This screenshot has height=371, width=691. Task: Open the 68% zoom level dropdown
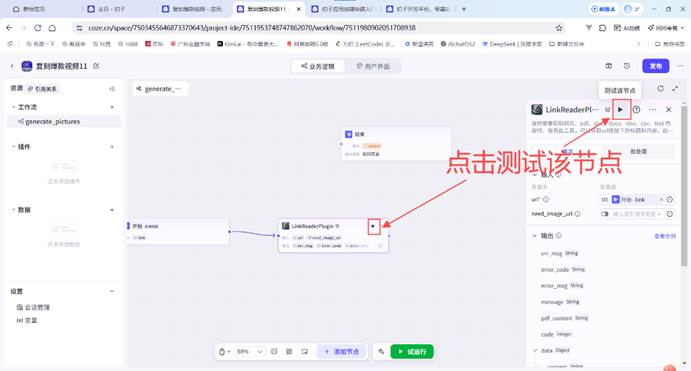pyautogui.click(x=250, y=351)
